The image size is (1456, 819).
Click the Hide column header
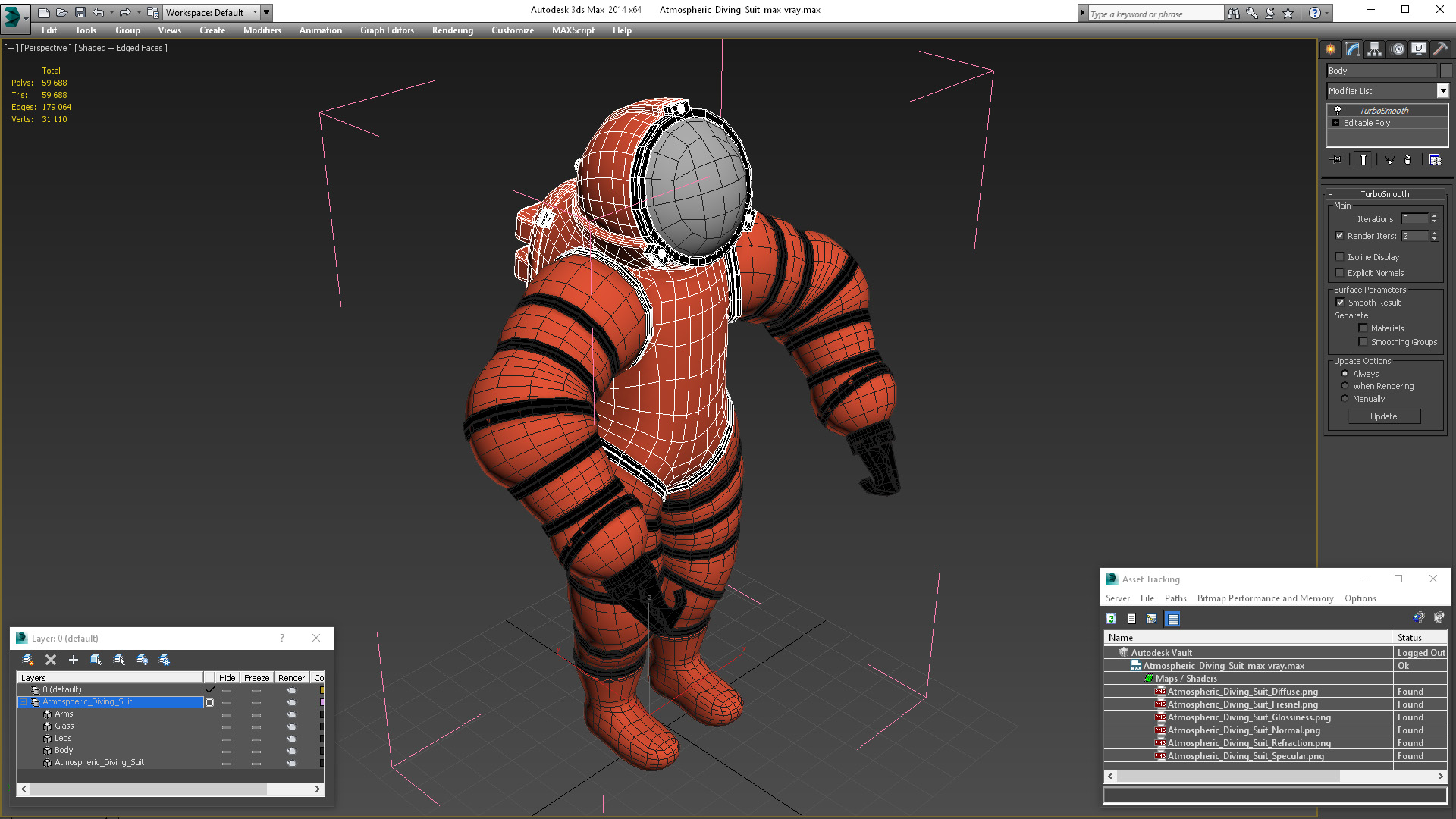[x=227, y=678]
